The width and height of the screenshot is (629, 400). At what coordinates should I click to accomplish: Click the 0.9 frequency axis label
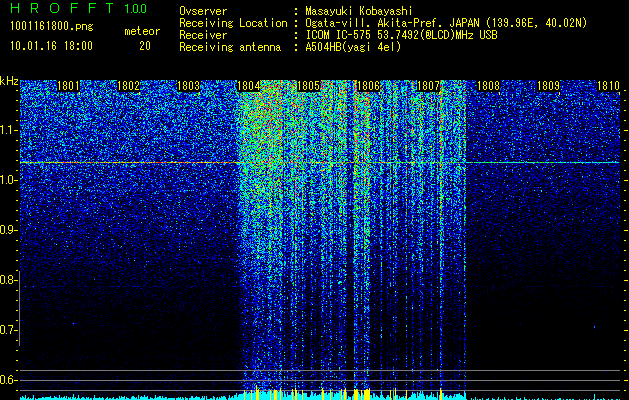click(9, 230)
